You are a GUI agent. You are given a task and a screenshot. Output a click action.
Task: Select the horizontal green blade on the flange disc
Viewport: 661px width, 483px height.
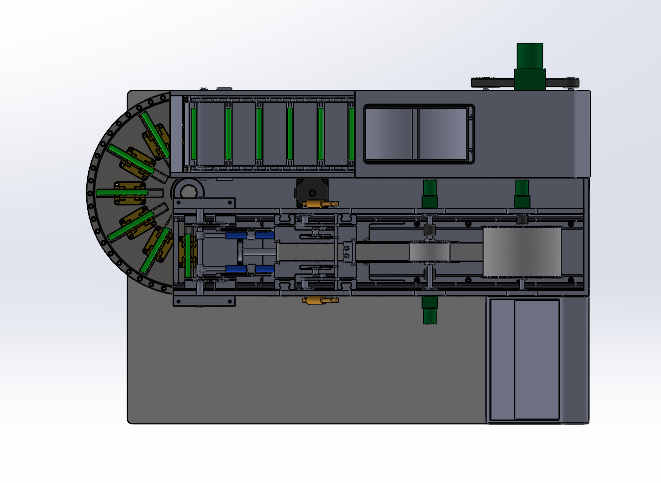click(122, 193)
